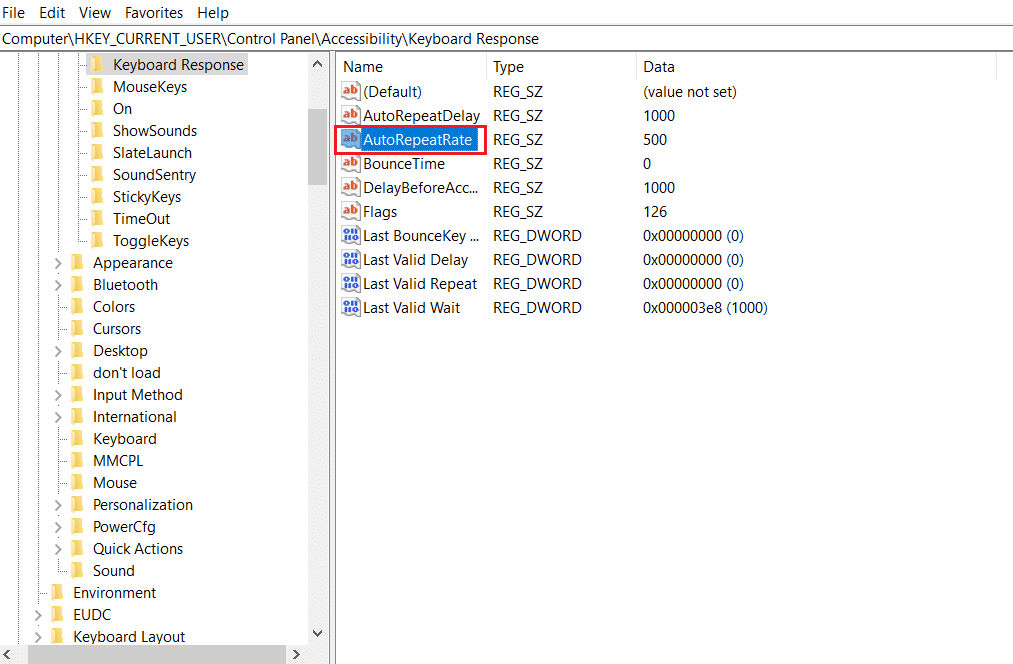This screenshot has width=1013, height=664.
Task: Click the ShowSounds folder icon
Action: 97,130
